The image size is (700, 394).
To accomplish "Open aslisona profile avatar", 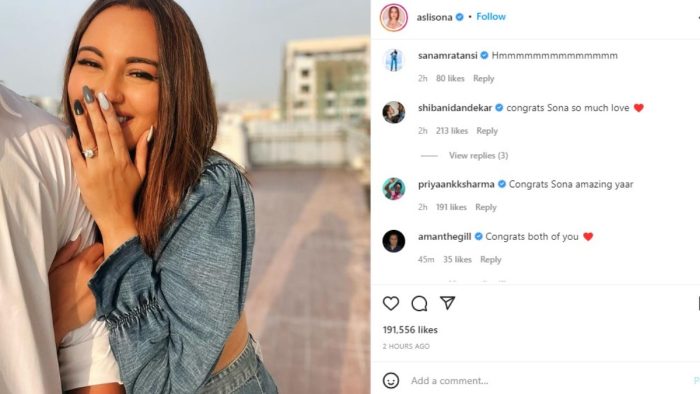I will [394, 17].
